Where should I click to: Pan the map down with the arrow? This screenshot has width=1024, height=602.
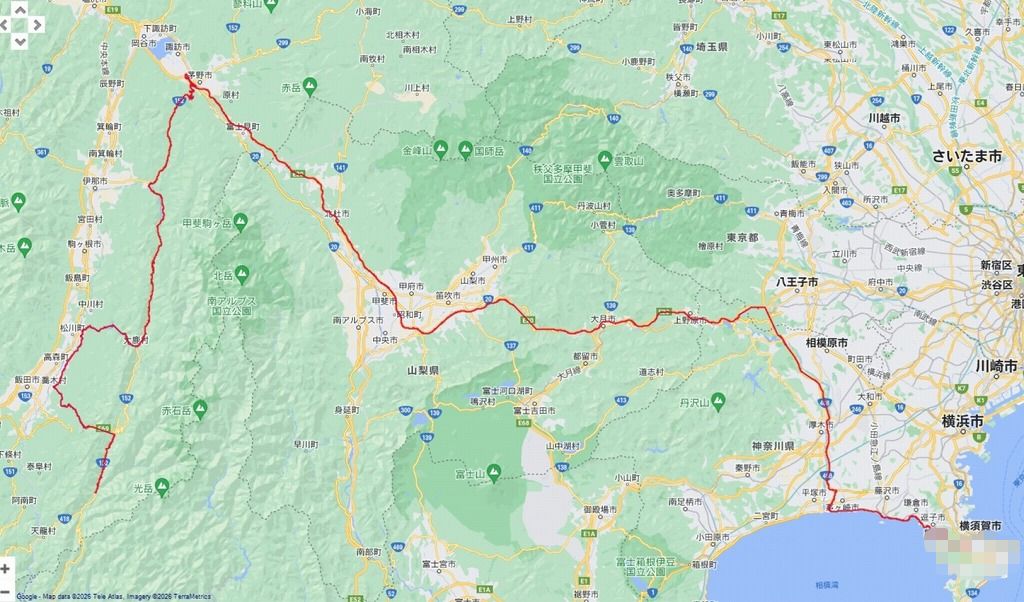(19, 40)
